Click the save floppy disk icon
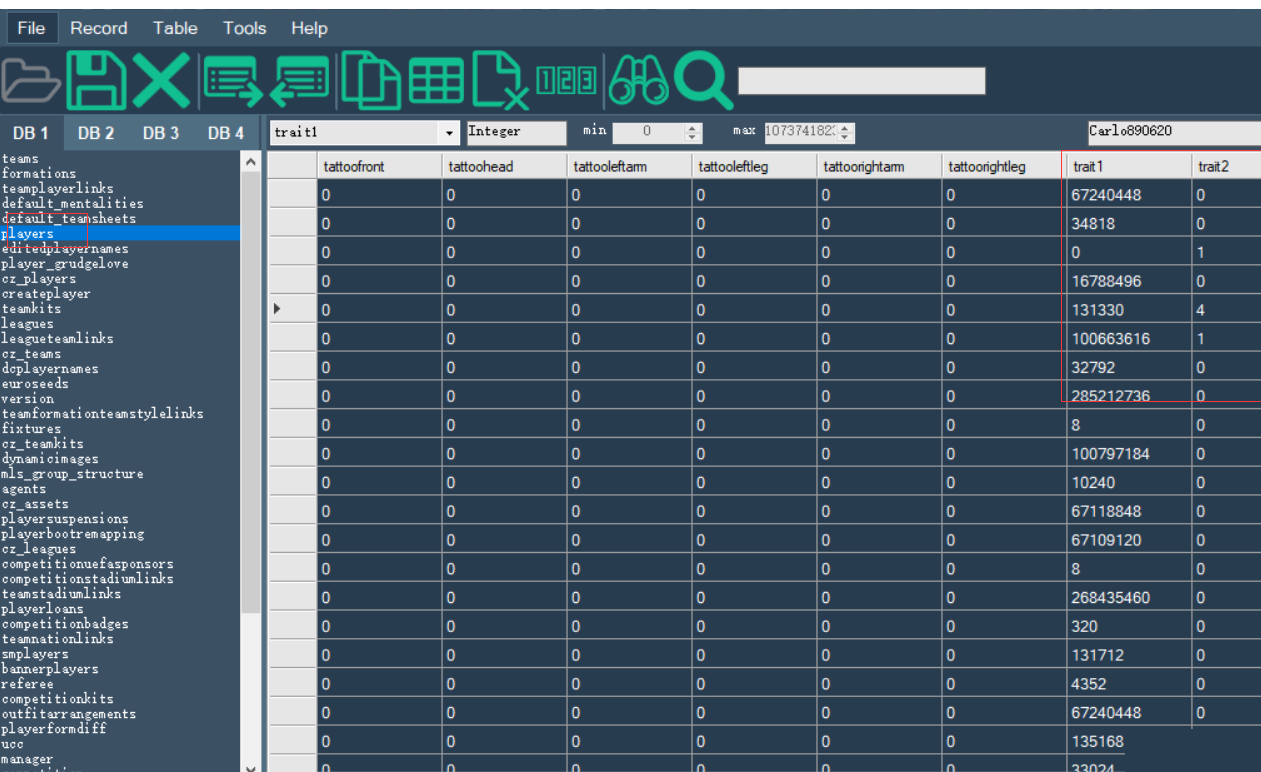Viewport: 1261px width, 772px height. click(x=96, y=81)
